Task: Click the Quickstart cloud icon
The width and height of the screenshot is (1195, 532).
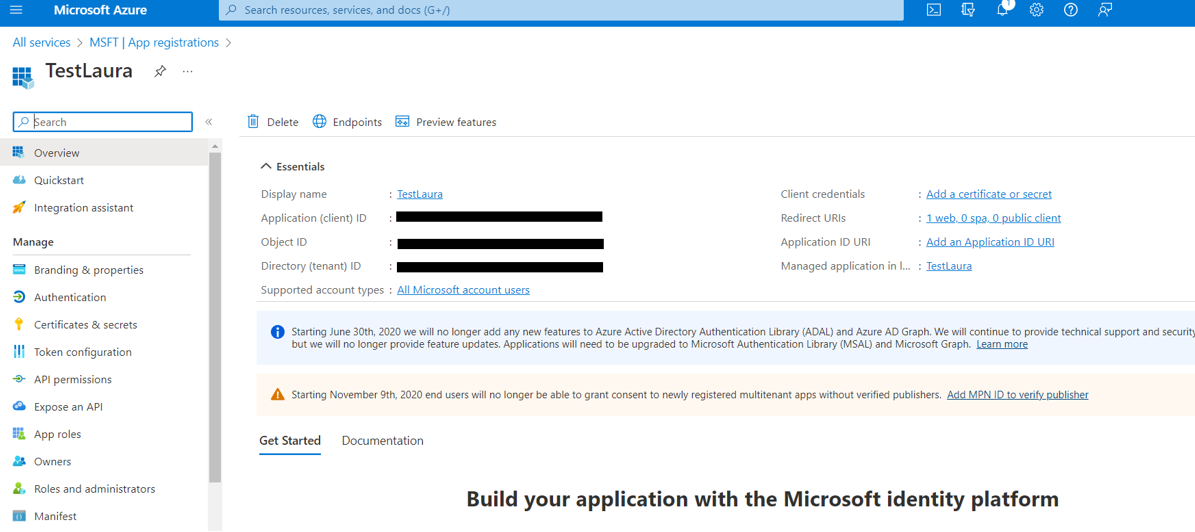Action: coord(20,180)
